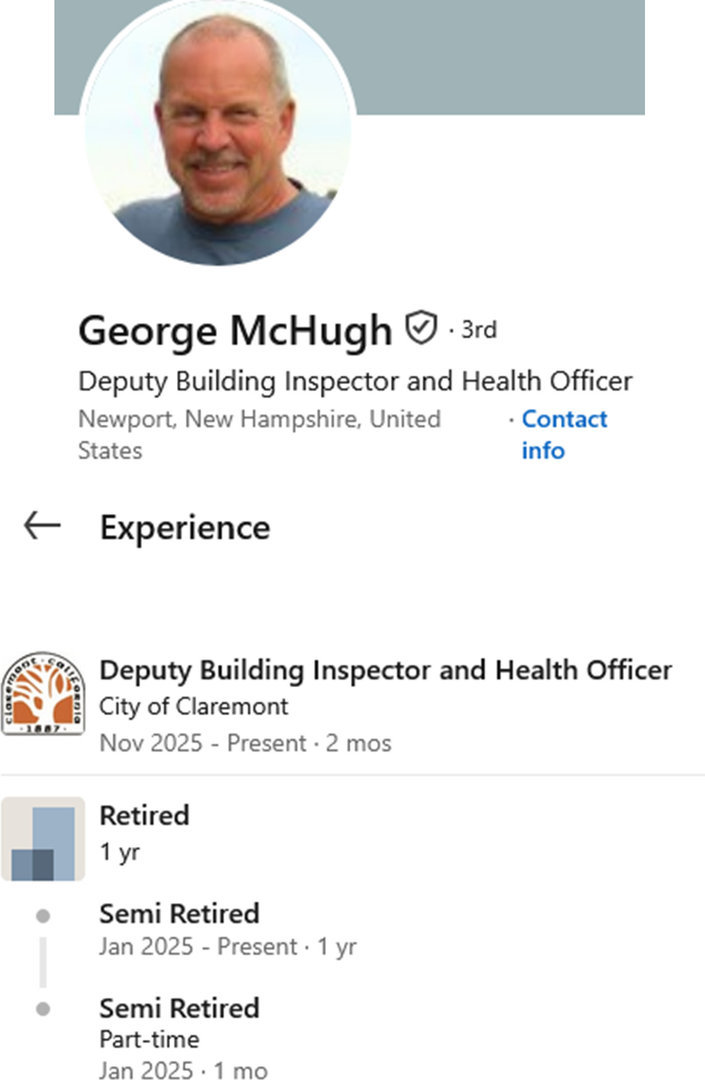705x1080 pixels.
Task: Click the verification shield badge next to the name
Action: pyautogui.click(x=421, y=327)
